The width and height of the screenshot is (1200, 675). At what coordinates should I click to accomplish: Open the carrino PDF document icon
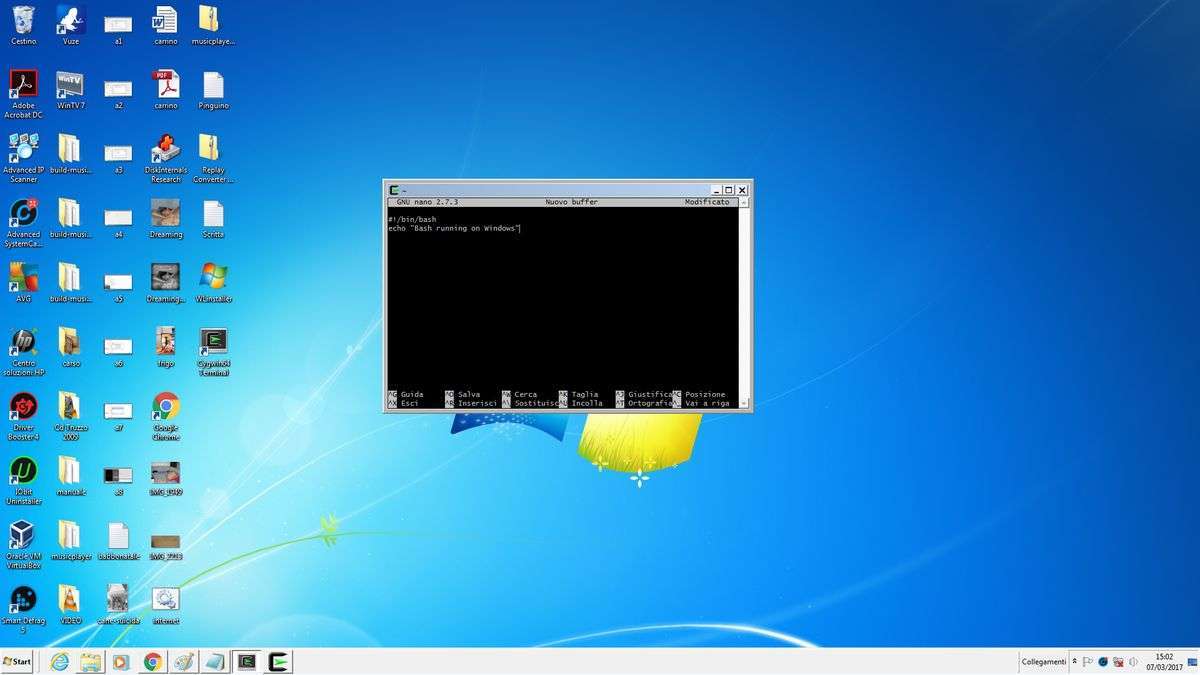[x=166, y=90]
